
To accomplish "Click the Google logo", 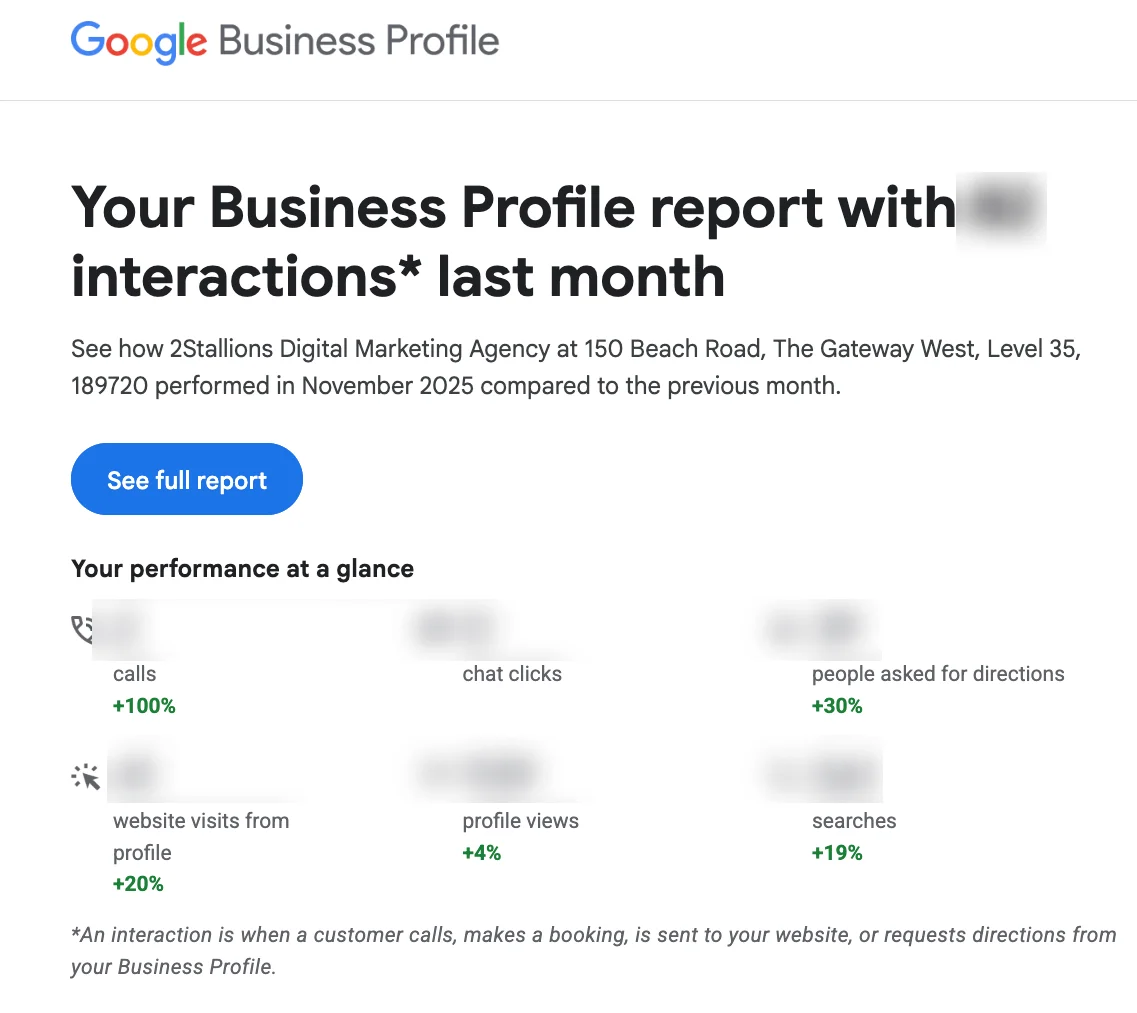I will (x=138, y=42).
